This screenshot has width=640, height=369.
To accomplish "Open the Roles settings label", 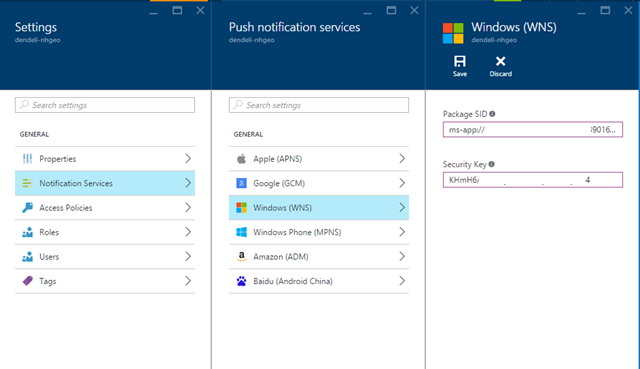I will click(49, 232).
